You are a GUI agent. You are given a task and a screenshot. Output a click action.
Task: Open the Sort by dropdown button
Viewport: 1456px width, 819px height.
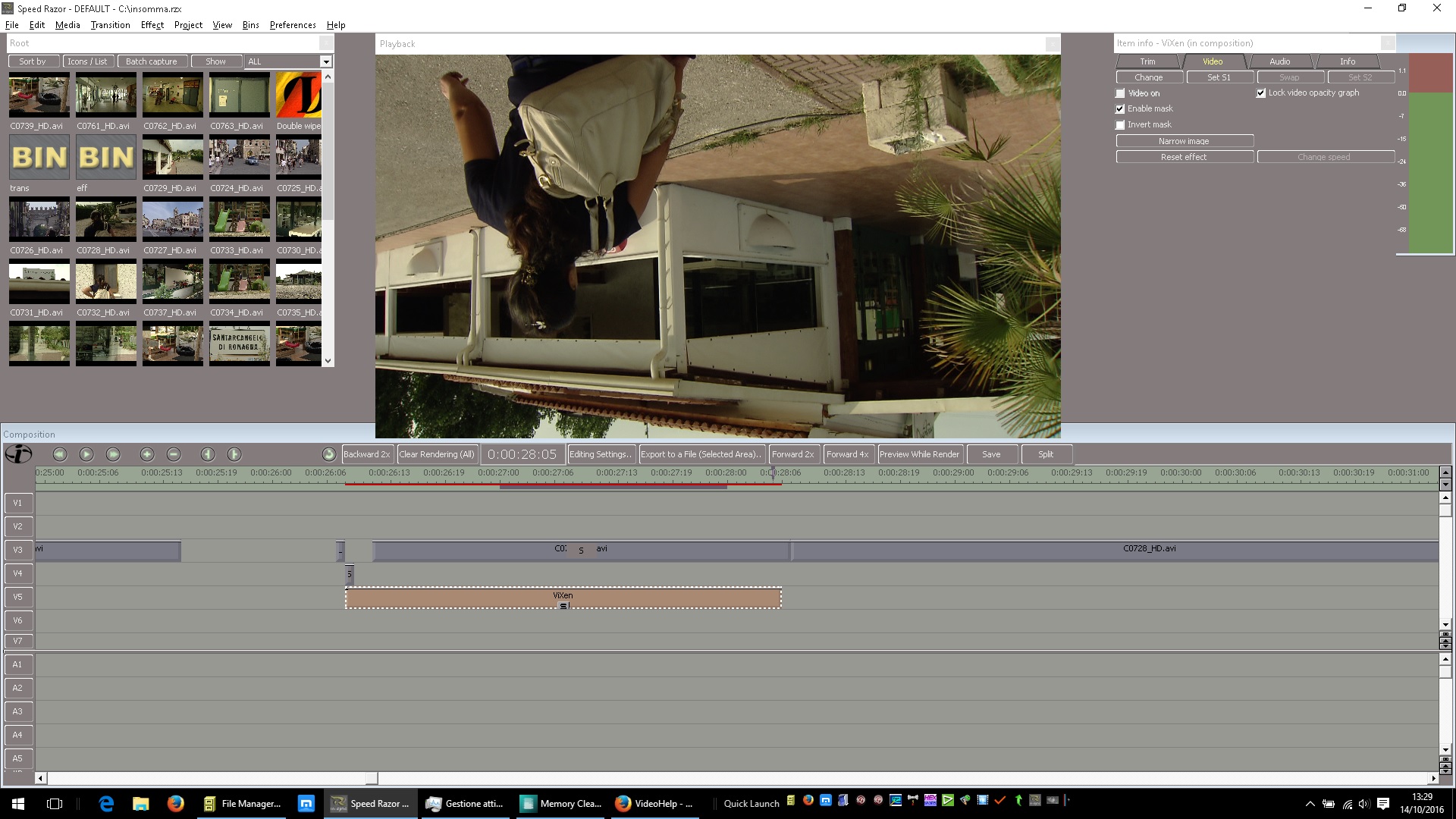33,61
